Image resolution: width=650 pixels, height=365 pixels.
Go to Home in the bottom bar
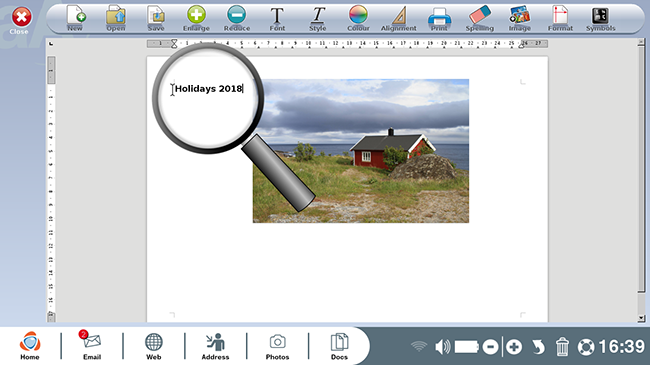coord(30,346)
